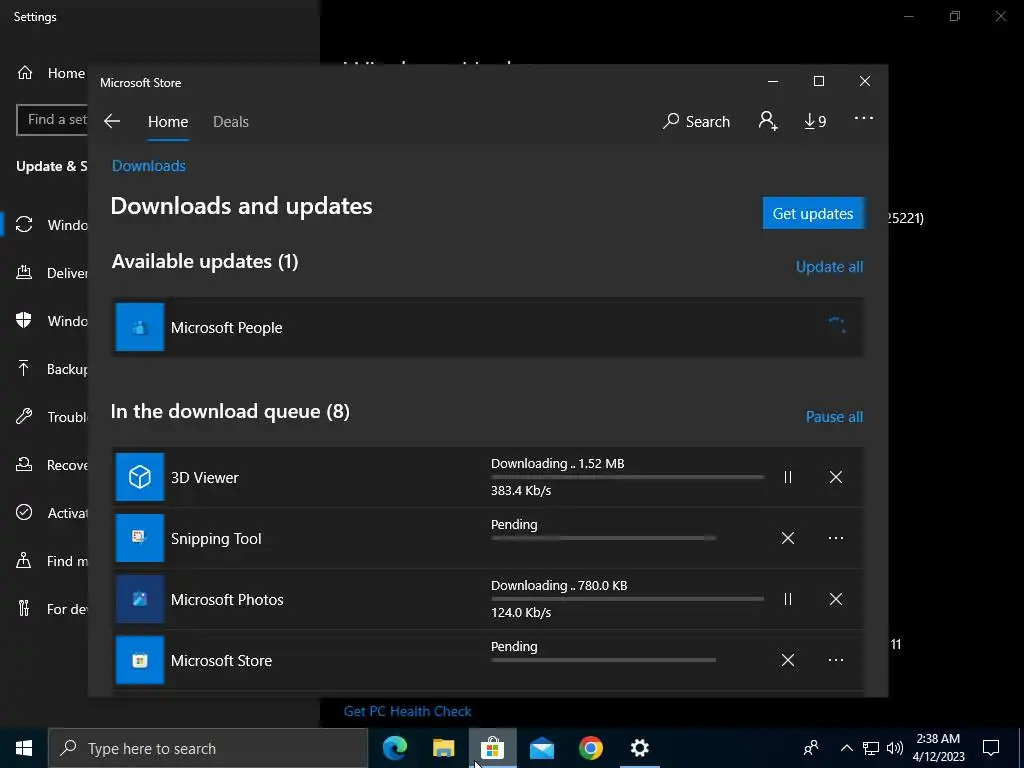
Task: Open more options for Microsoft Store row
Action: point(836,660)
